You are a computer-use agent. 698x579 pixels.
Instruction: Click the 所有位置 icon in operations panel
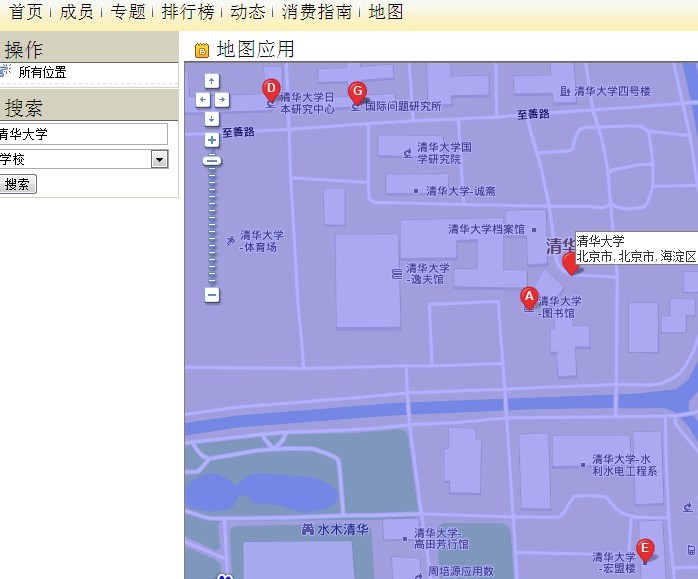pyautogui.click(x=5, y=71)
